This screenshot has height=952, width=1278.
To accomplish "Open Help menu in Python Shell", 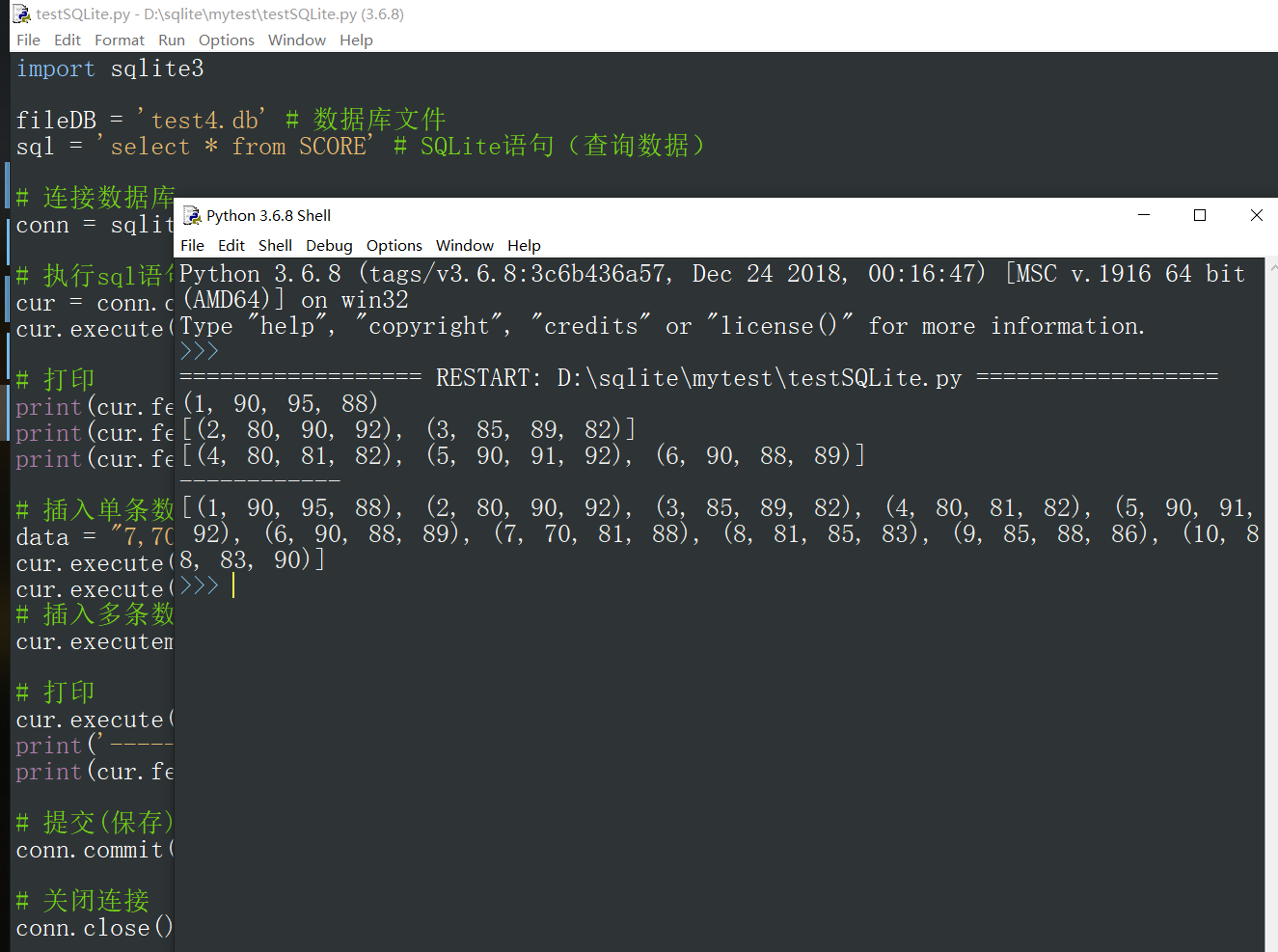I will 524,245.
